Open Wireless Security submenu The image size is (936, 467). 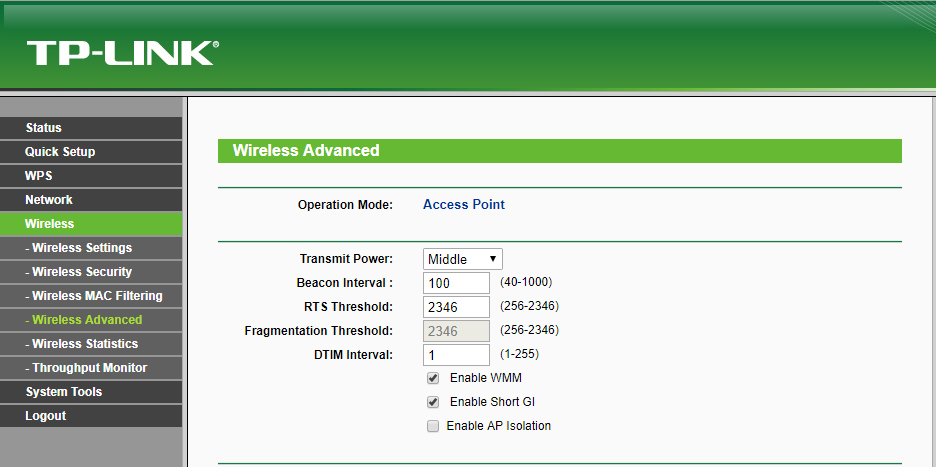point(91,272)
